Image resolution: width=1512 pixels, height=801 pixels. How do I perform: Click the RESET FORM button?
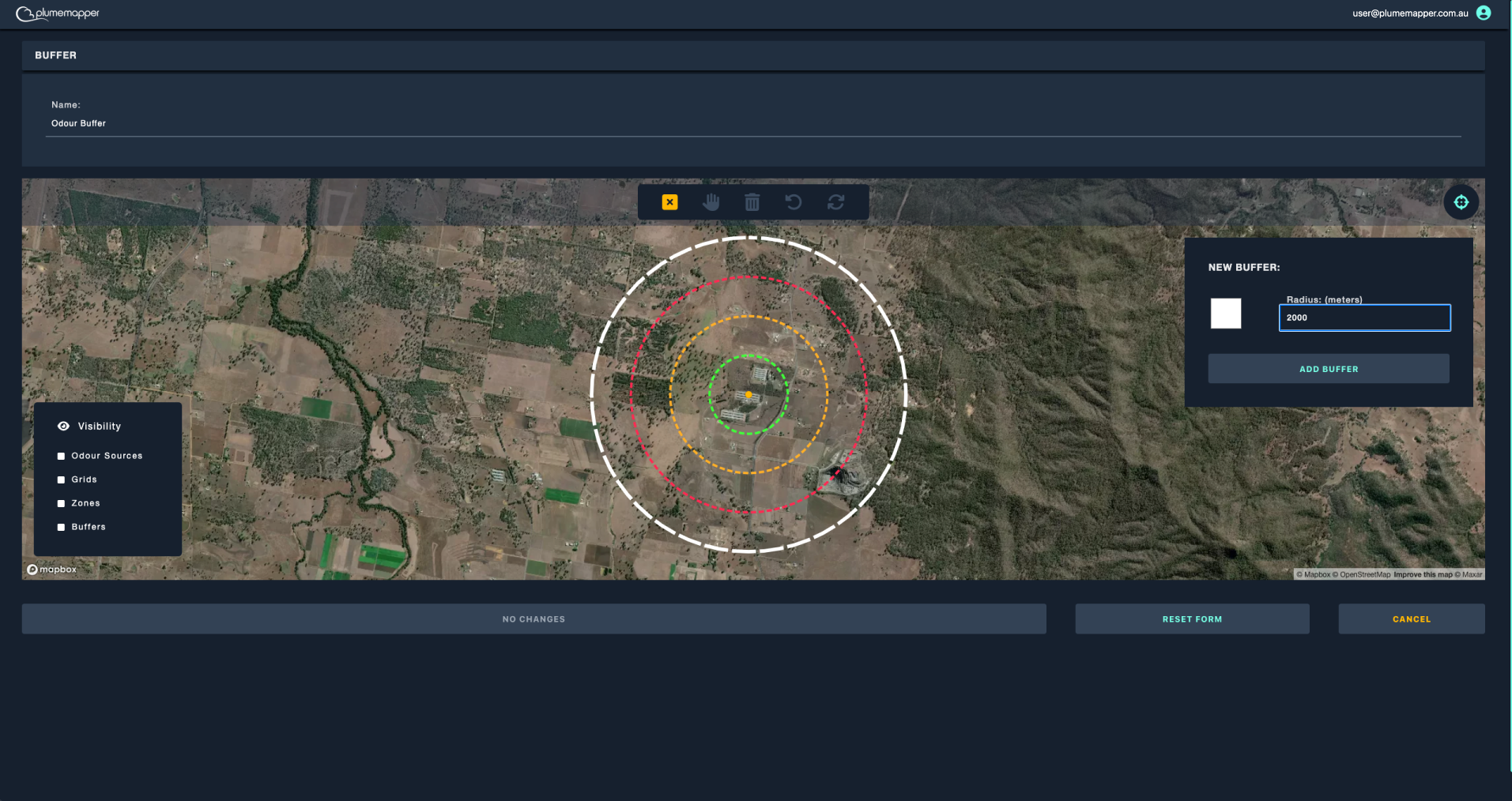(x=1192, y=619)
